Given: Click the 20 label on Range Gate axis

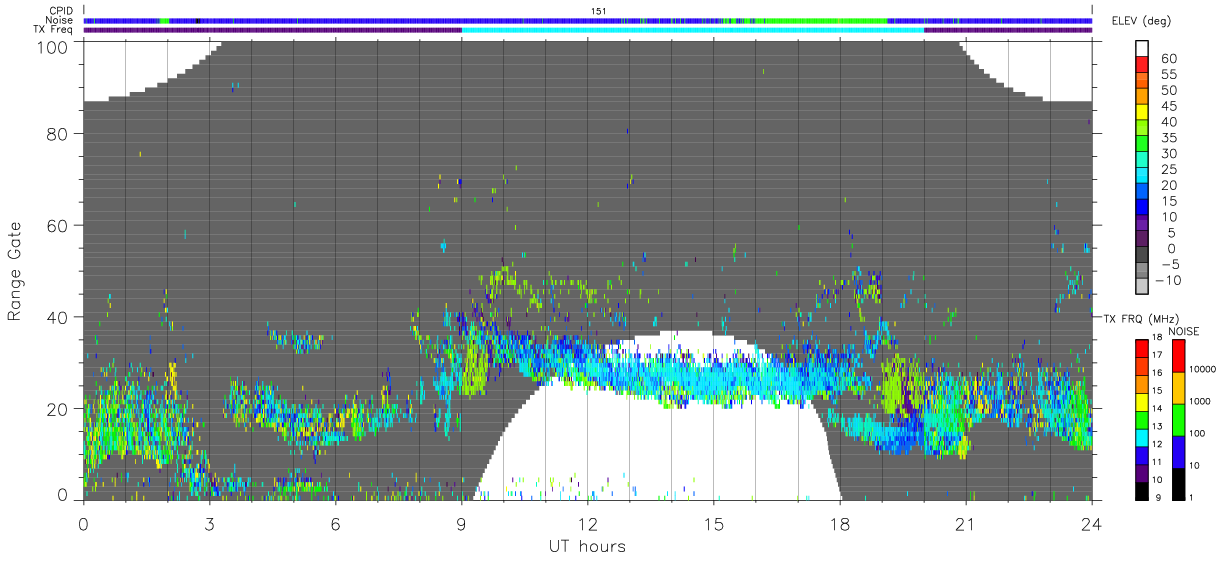Looking at the screenshot, I should click(x=57, y=408).
